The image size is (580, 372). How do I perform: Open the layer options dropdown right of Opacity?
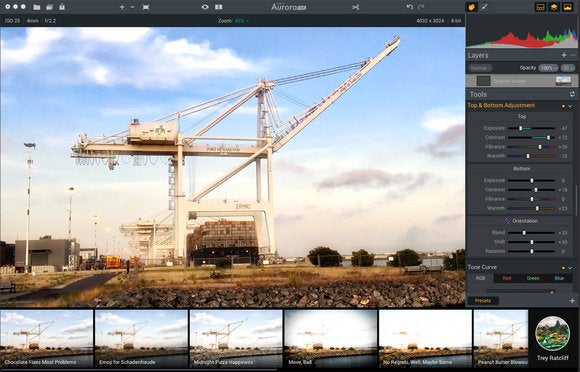567,68
